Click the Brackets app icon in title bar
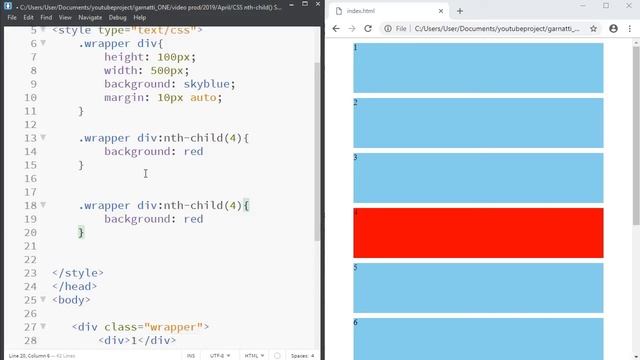Screen dimensions: 640x360 click(8, 6)
